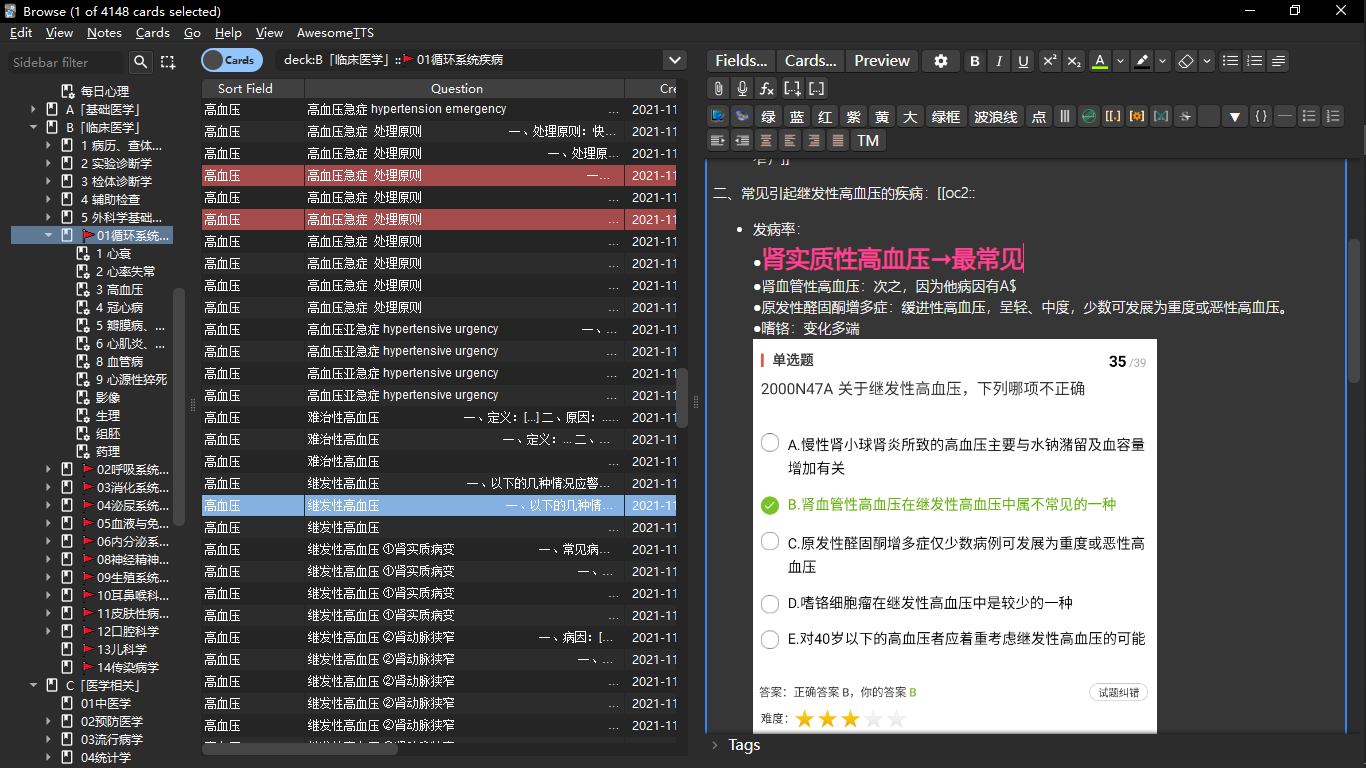Open the text color picker dropdown arrow
1366x768 pixels.
(1120, 61)
